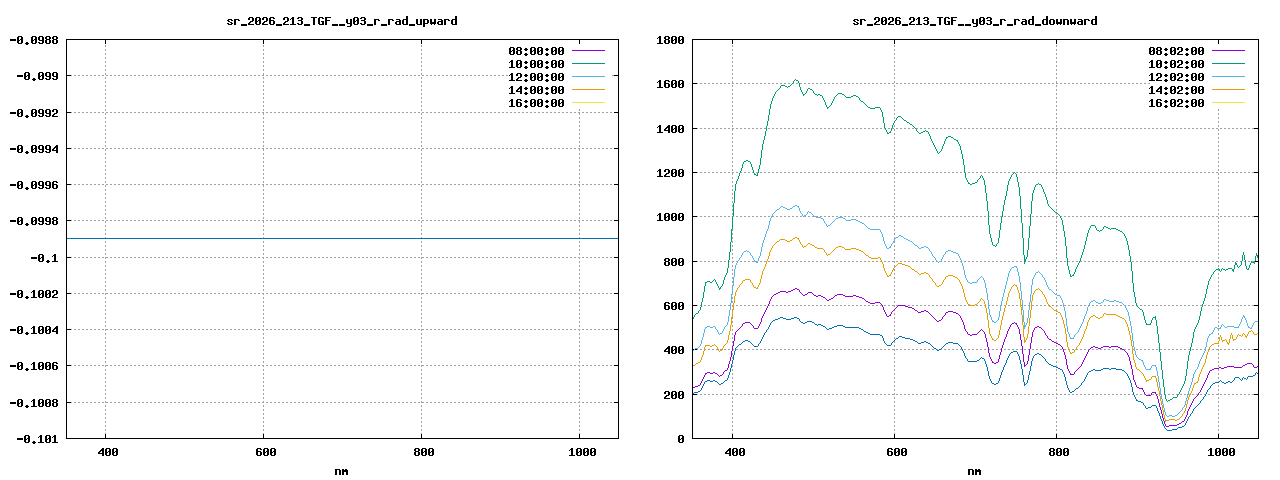
Task: Click the nm axis label under left plot
Action: (341, 470)
